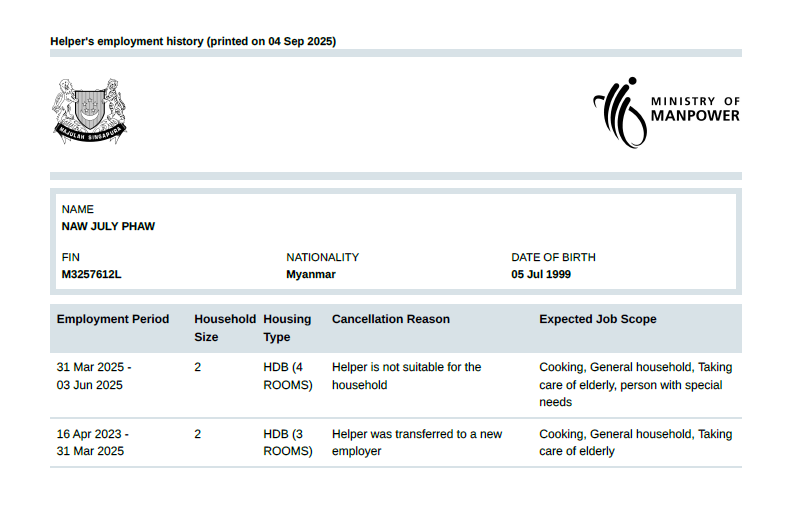Click the Ministry of Manpower logo

click(x=665, y=111)
